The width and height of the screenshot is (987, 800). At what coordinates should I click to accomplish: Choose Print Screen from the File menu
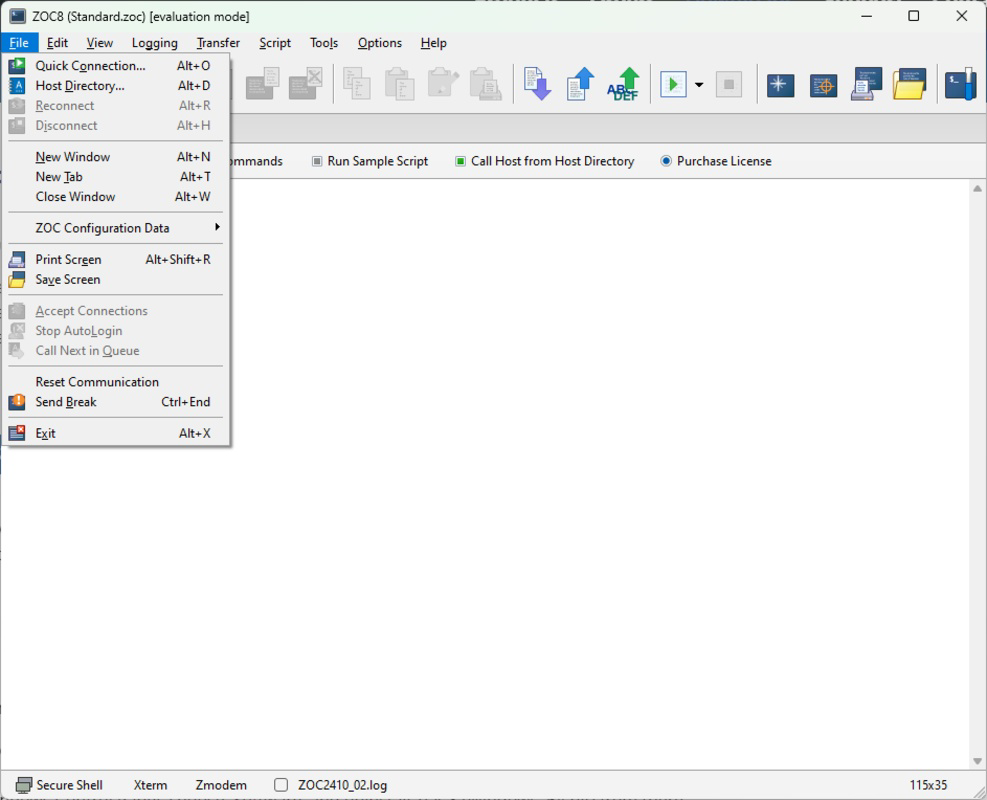point(116,259)
